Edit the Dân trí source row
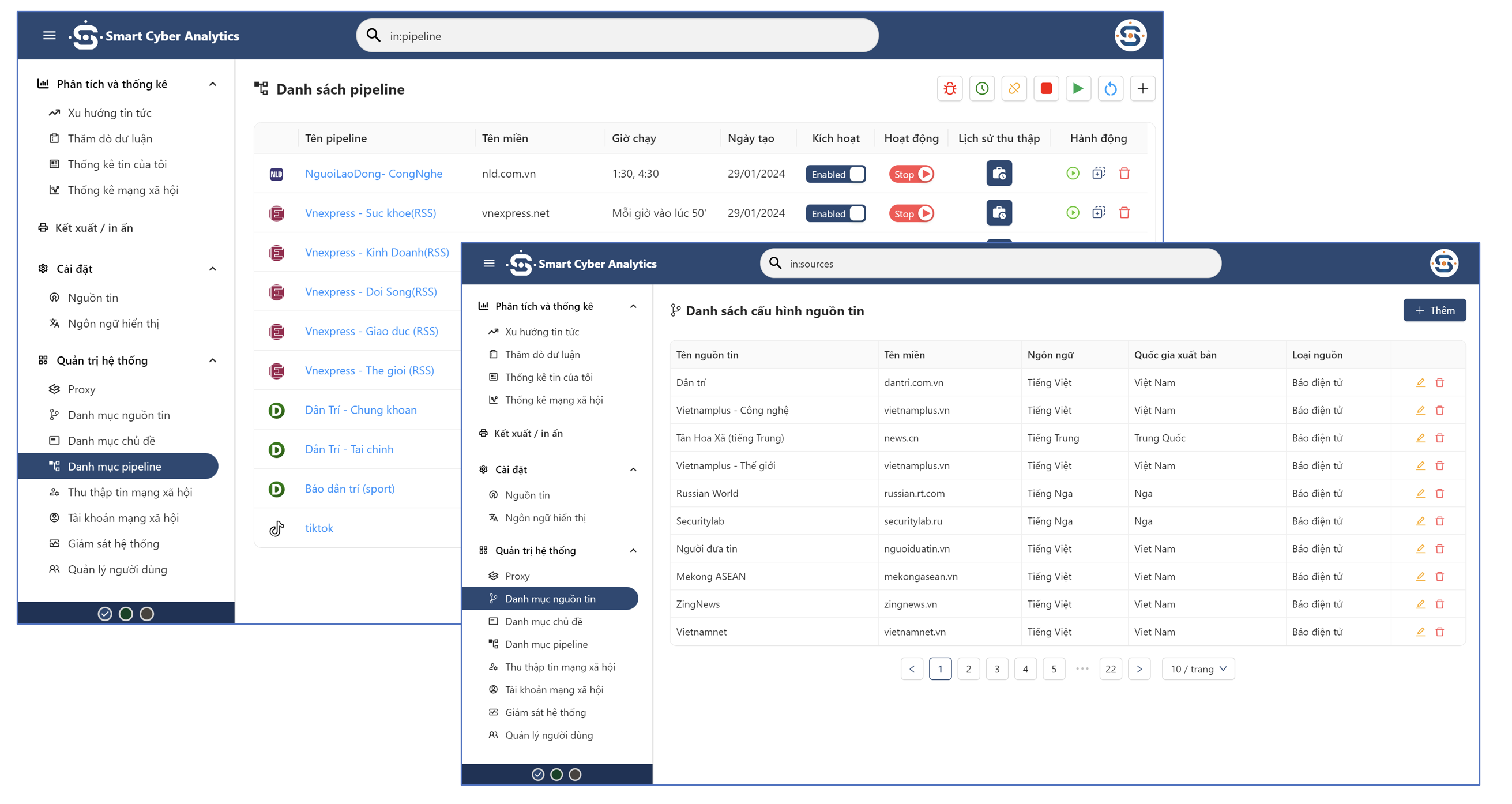Screen dimensions: 1512x804 pyautogui.click(x=1420, y=382)
